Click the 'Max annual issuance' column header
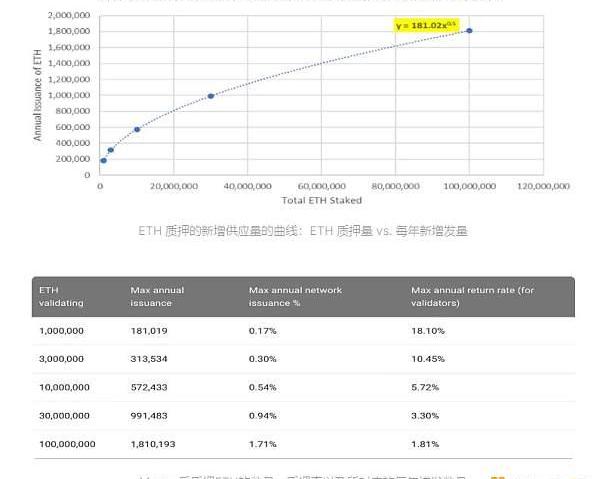 157,296
